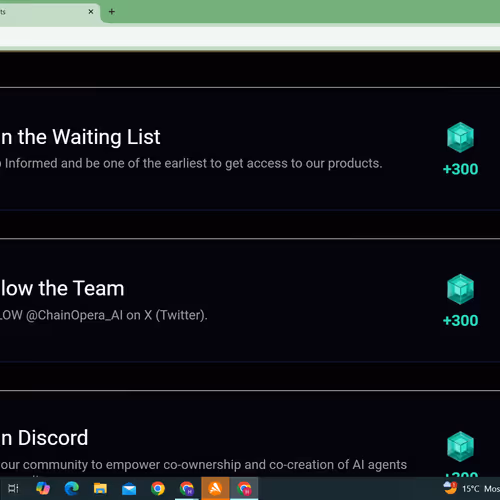The height and width of the screenshot is (500, 500).
Task: Open Google Chrome from the taskbar
Action: pyautogui.click(x=158, y=489)
